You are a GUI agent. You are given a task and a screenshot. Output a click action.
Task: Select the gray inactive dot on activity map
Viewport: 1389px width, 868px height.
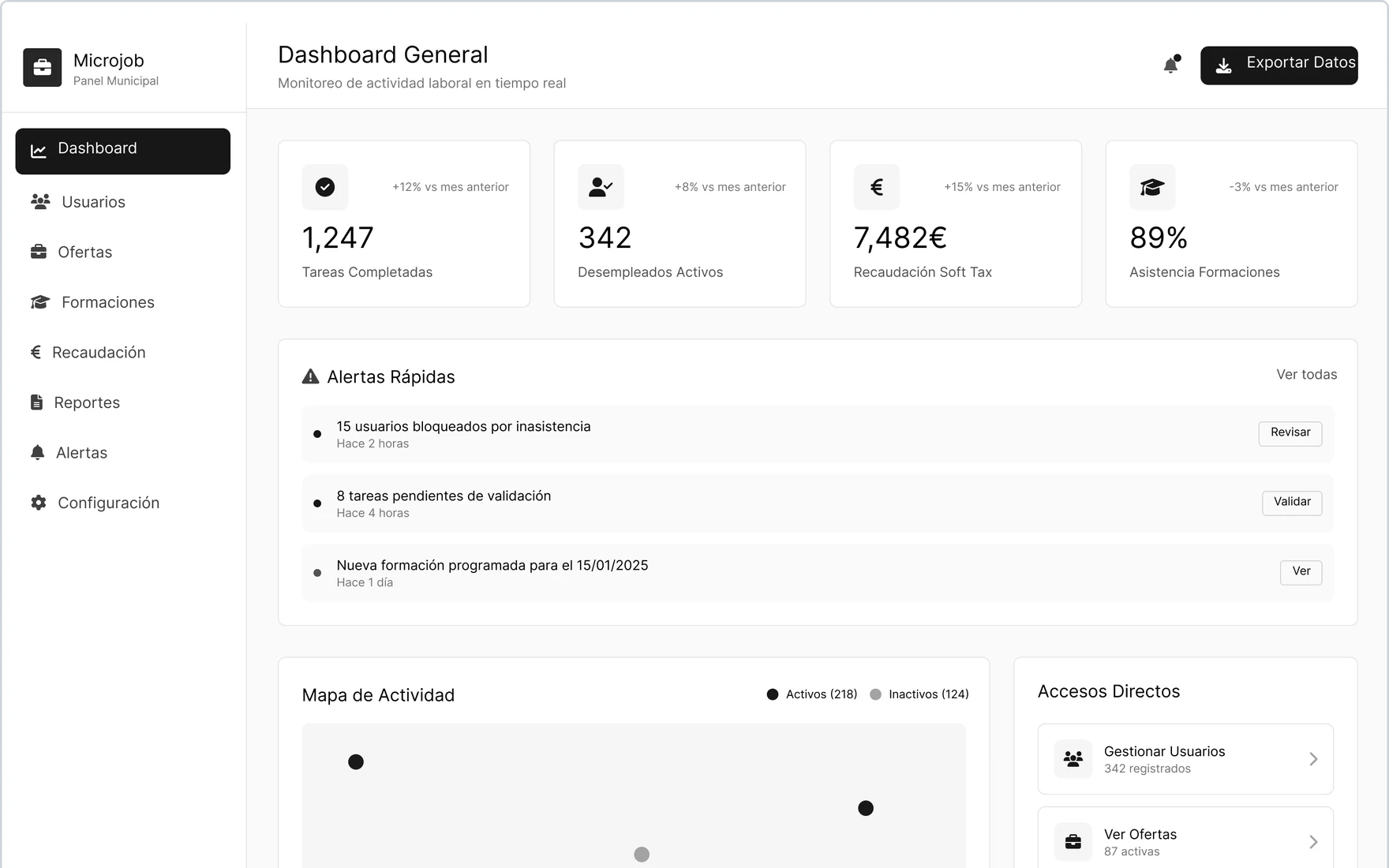[642, 855]
